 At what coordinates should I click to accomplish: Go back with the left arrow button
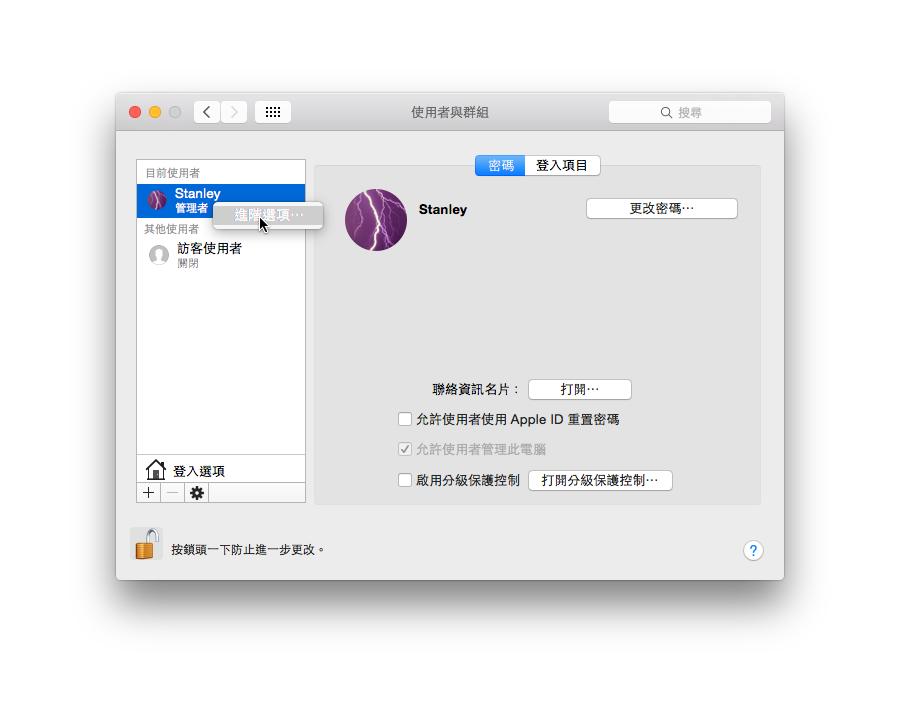click(x=207, y=112)
